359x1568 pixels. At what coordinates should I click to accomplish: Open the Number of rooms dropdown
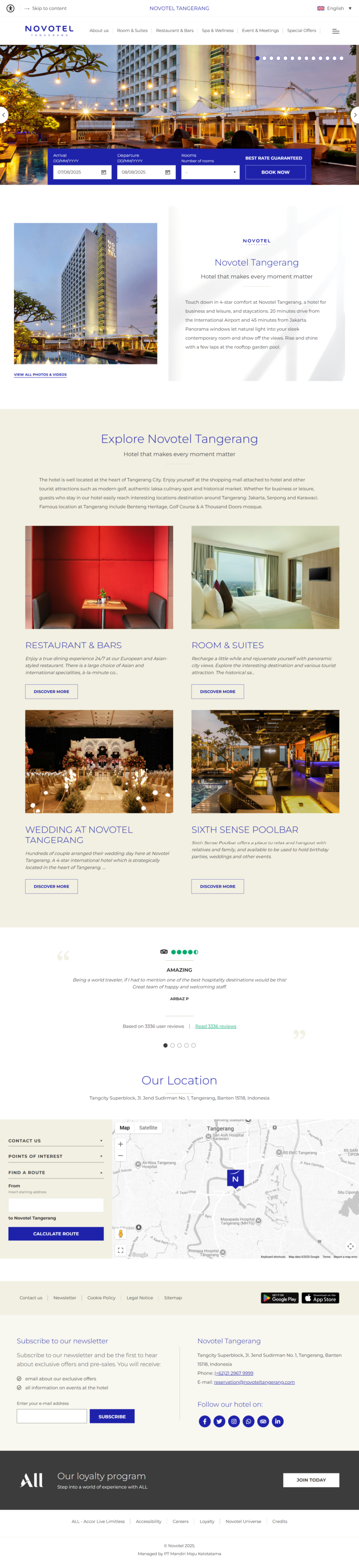click(210, 172)
